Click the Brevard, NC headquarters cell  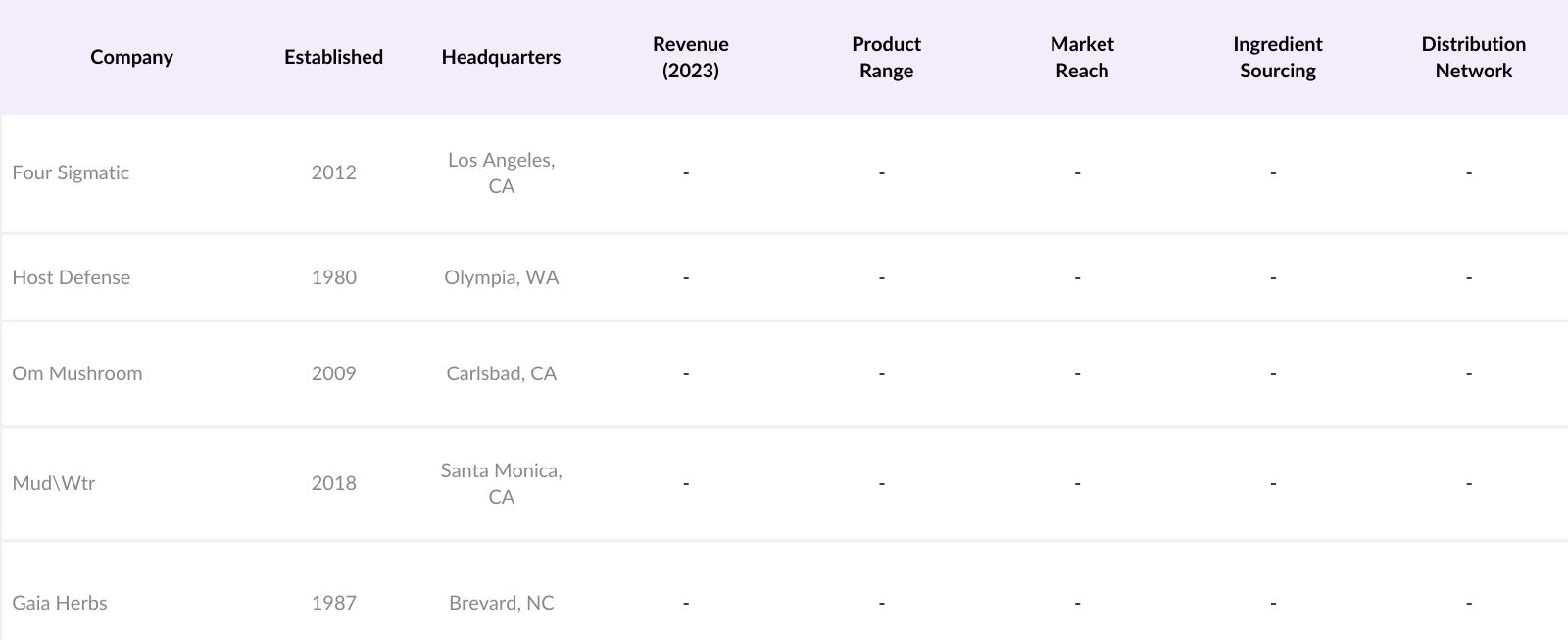click(x=501, y=603)
